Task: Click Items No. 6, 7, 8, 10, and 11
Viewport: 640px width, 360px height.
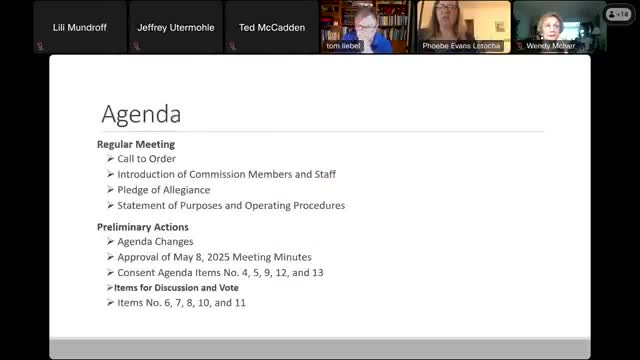Action: click(182, 303)
